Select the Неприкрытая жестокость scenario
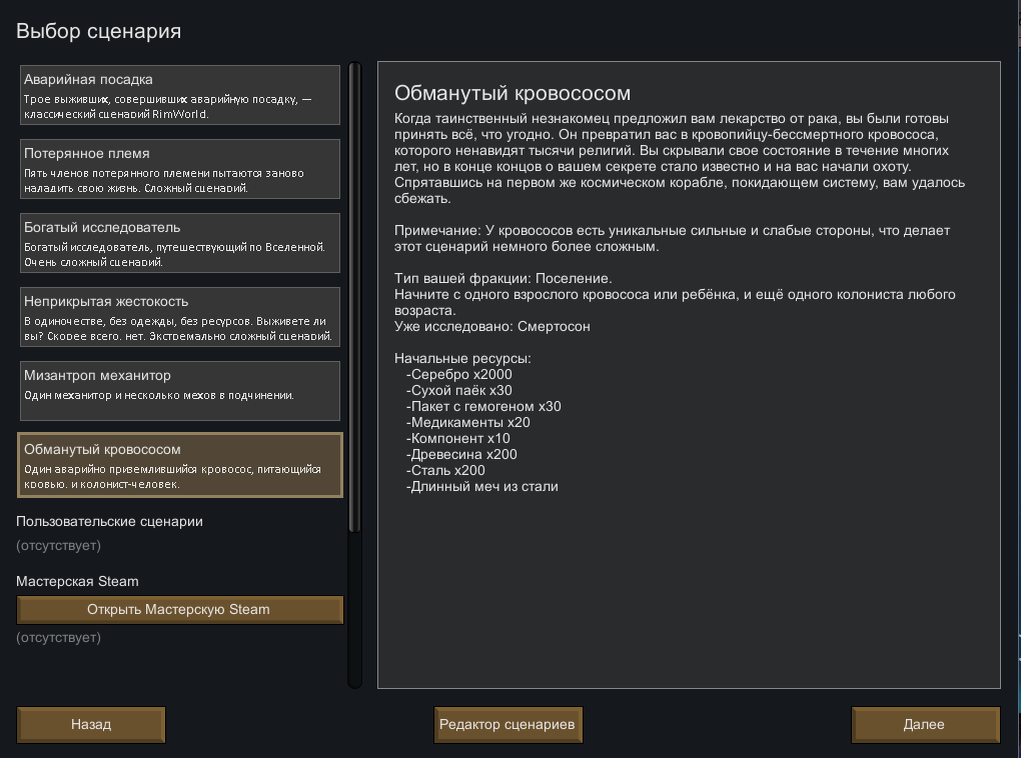The image size is (1021, 758). coord(180,317)
